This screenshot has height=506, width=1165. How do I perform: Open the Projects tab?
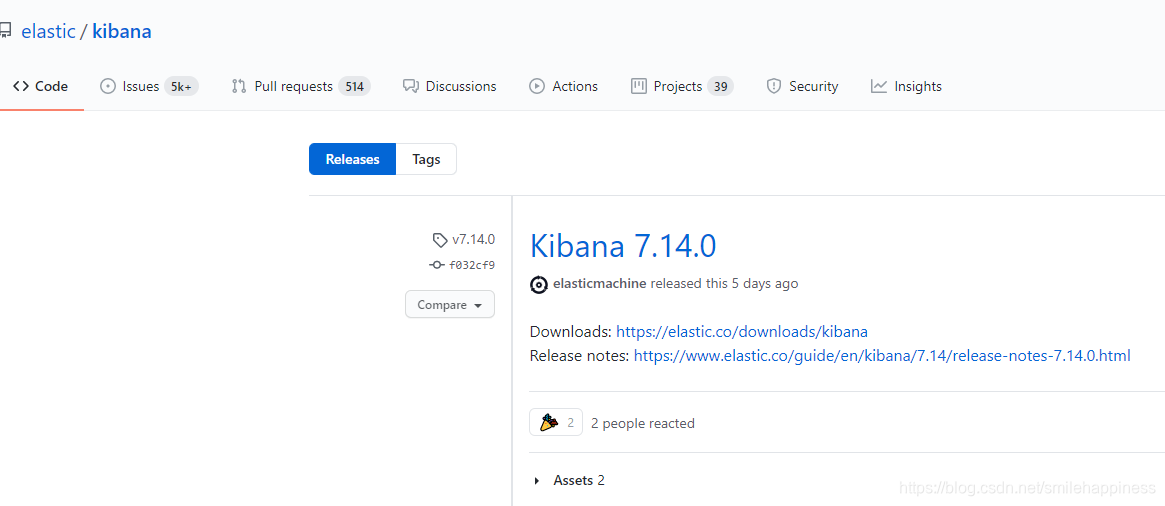point(682,86)
